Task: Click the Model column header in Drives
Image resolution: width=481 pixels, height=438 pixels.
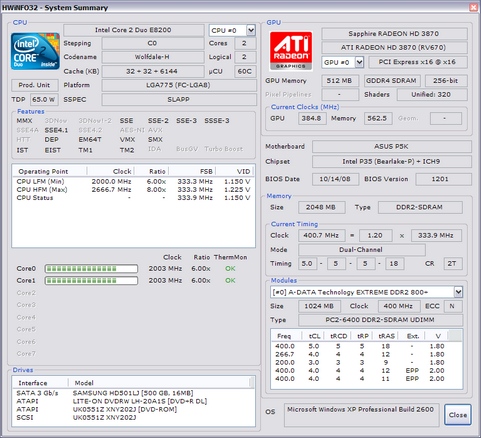Action: pos(160,383)
